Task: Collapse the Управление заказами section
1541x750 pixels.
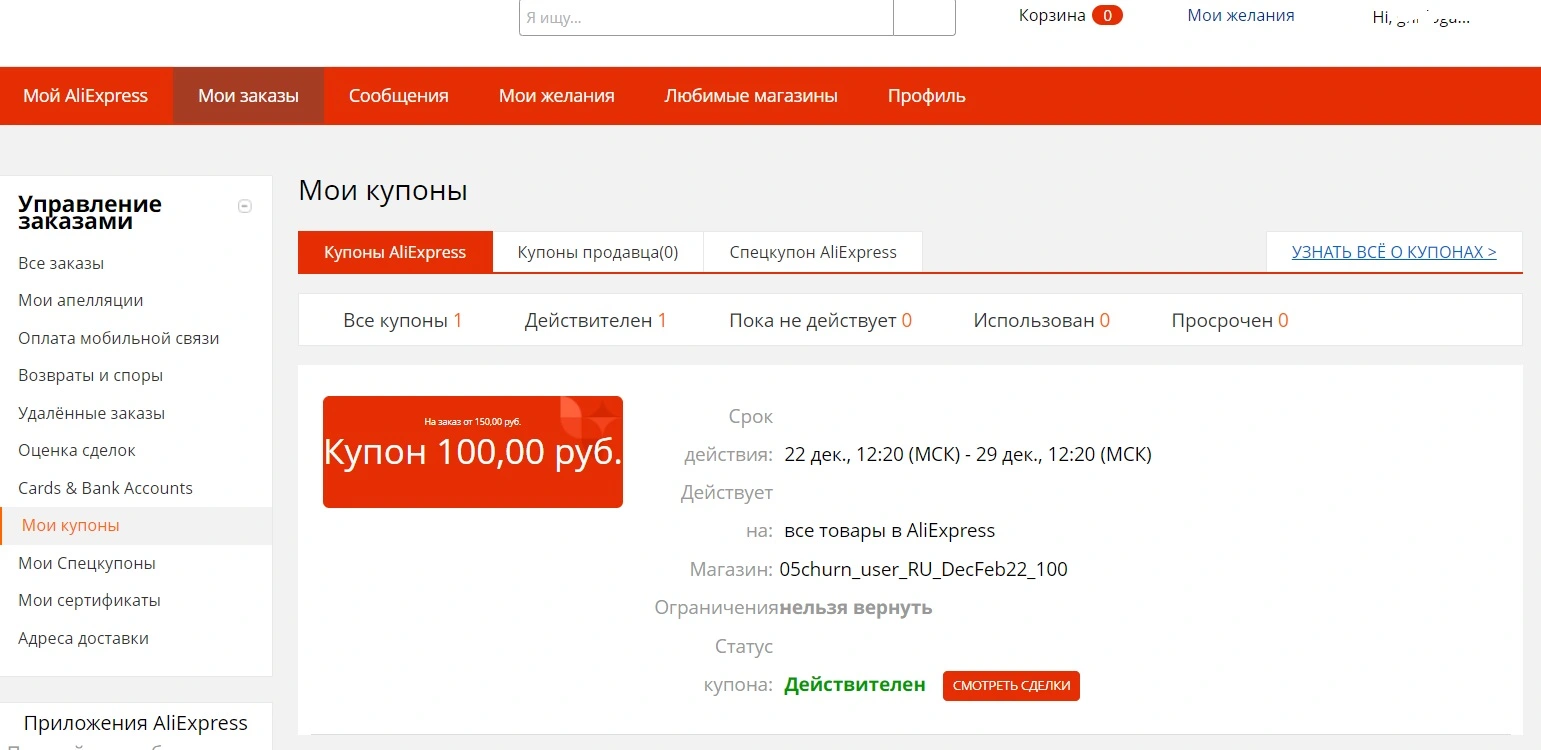Action: click(x=244, y=207)
